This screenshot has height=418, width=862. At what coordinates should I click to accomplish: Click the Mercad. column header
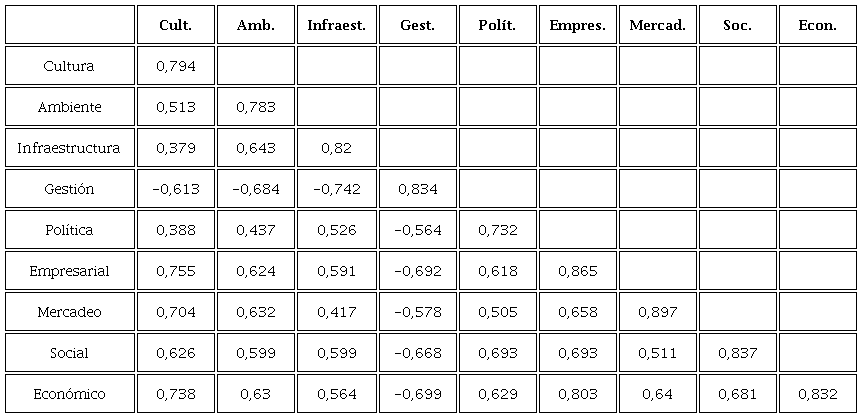coord(657,25)
